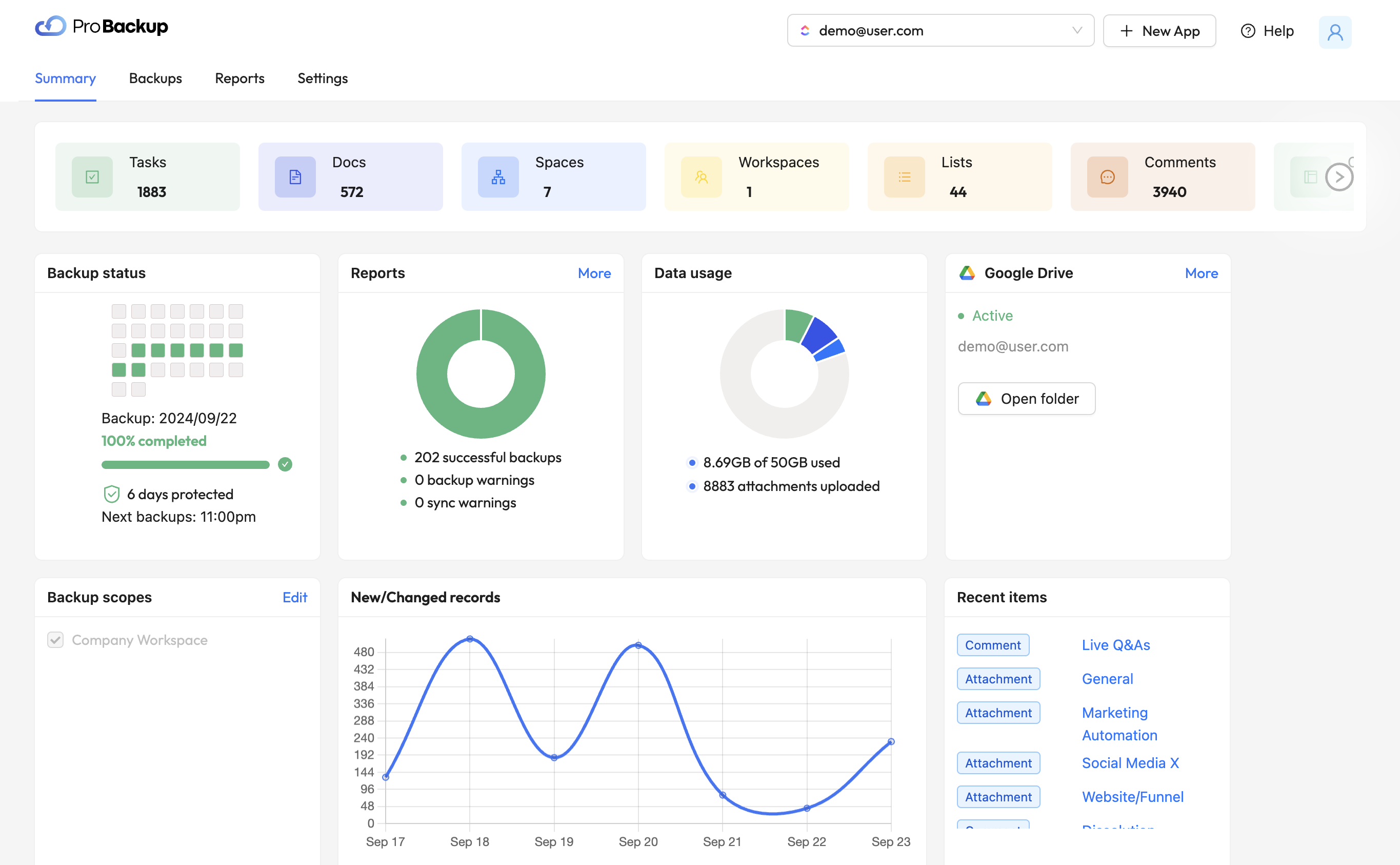Click the right arrow to reveal more stats

click(1338, 177)
